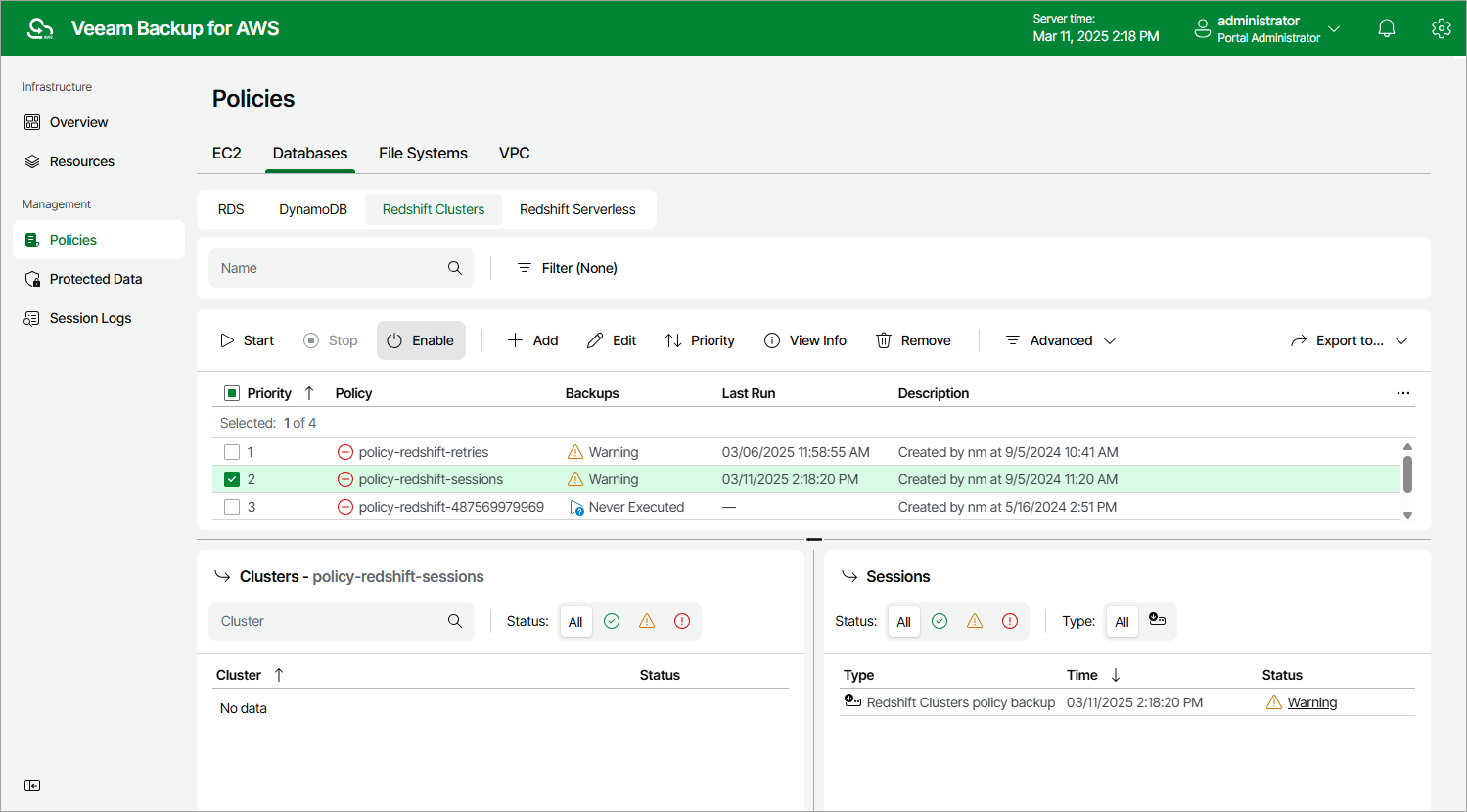Open the File Systems tab
This screenshot has width=1467, height=812.
423,153
